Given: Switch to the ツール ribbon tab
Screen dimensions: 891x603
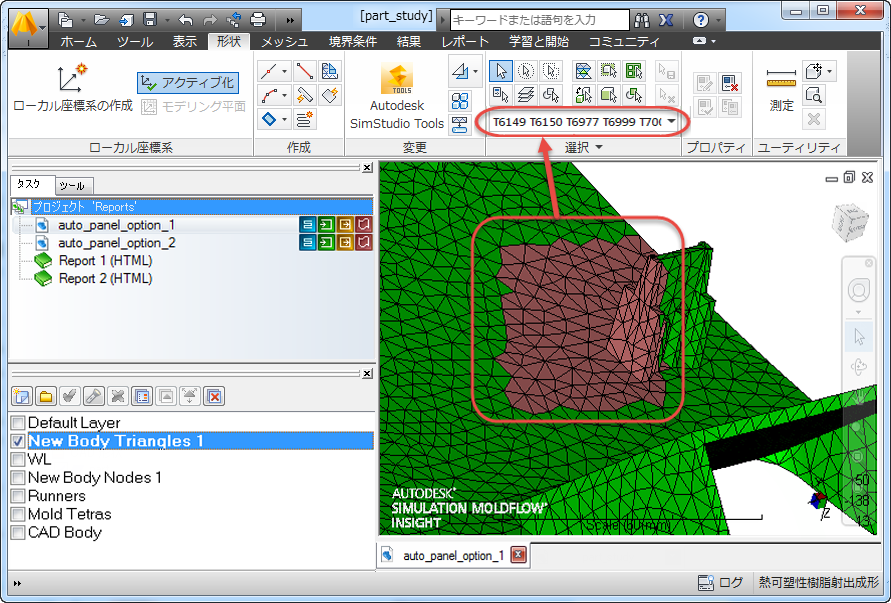Looking at the screenshot, I should click(135, 41).
